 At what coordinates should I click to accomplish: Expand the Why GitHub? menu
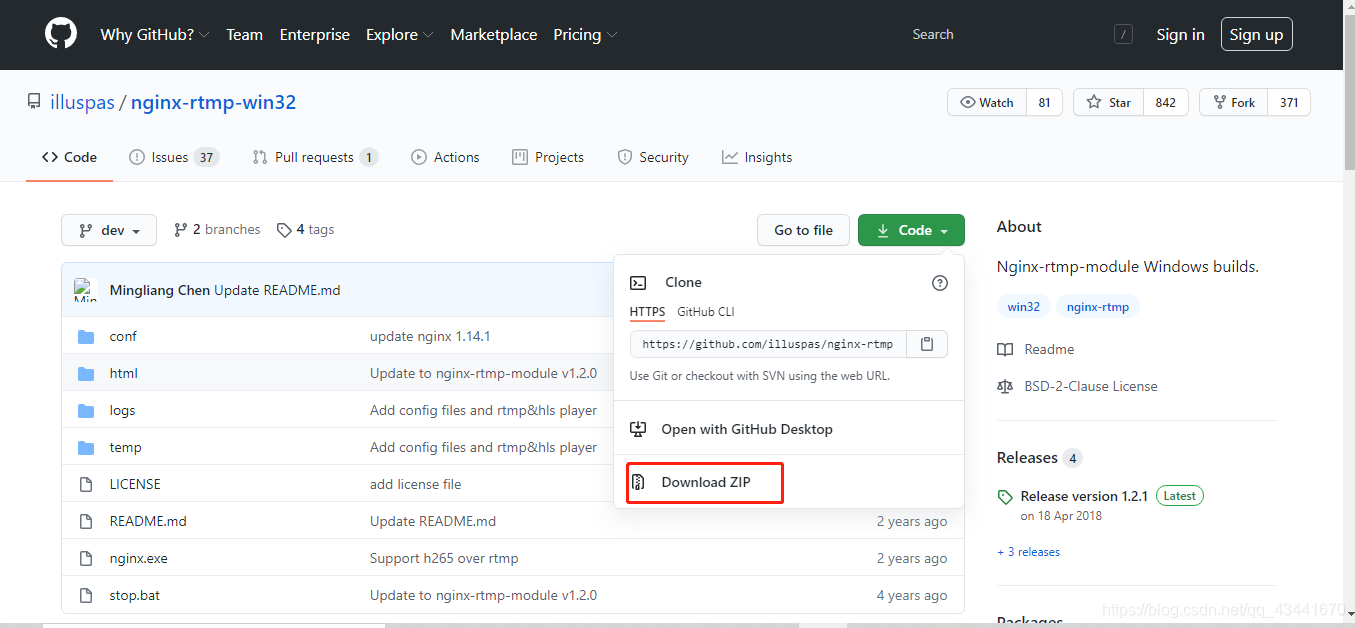click(155, 34)
